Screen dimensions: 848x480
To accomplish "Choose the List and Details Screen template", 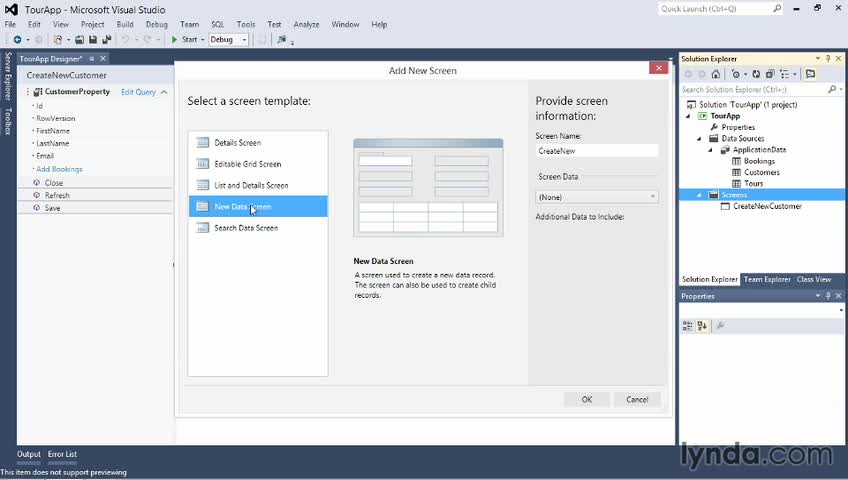I will point(258,185).
